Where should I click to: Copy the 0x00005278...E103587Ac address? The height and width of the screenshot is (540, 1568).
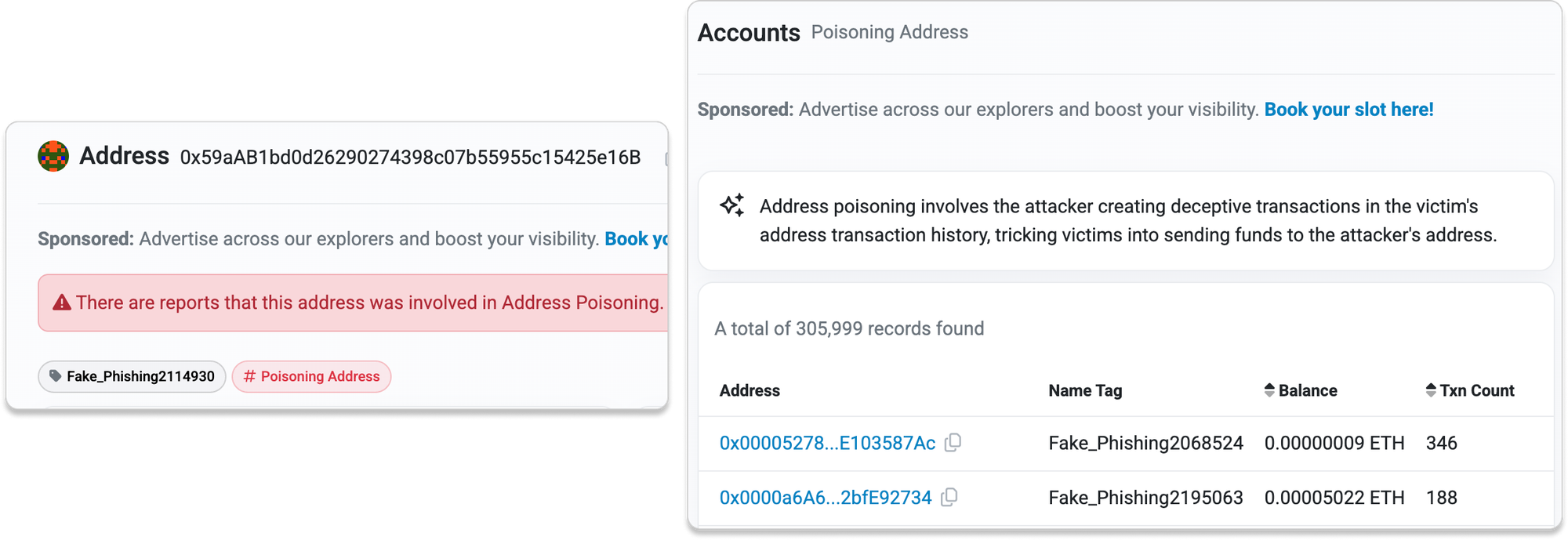[953, 443]
